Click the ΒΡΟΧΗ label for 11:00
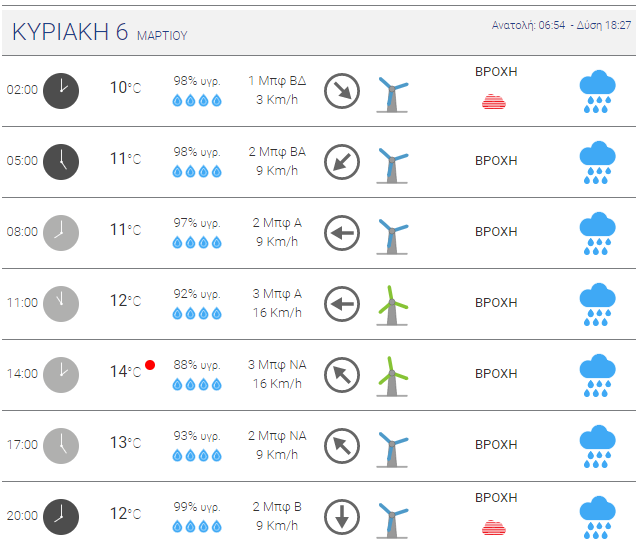Image resolution: width=637 pixels, height=552 pixels. click(496, 303)
